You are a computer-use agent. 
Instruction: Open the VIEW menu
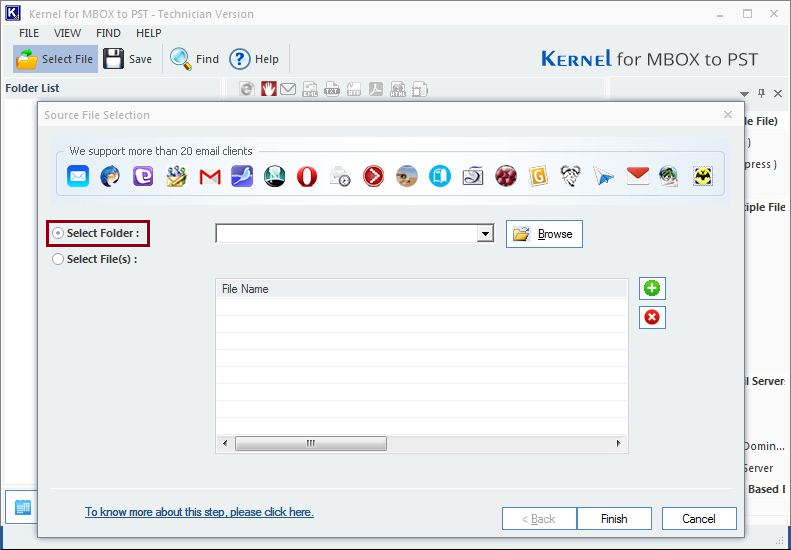(67, 33)
